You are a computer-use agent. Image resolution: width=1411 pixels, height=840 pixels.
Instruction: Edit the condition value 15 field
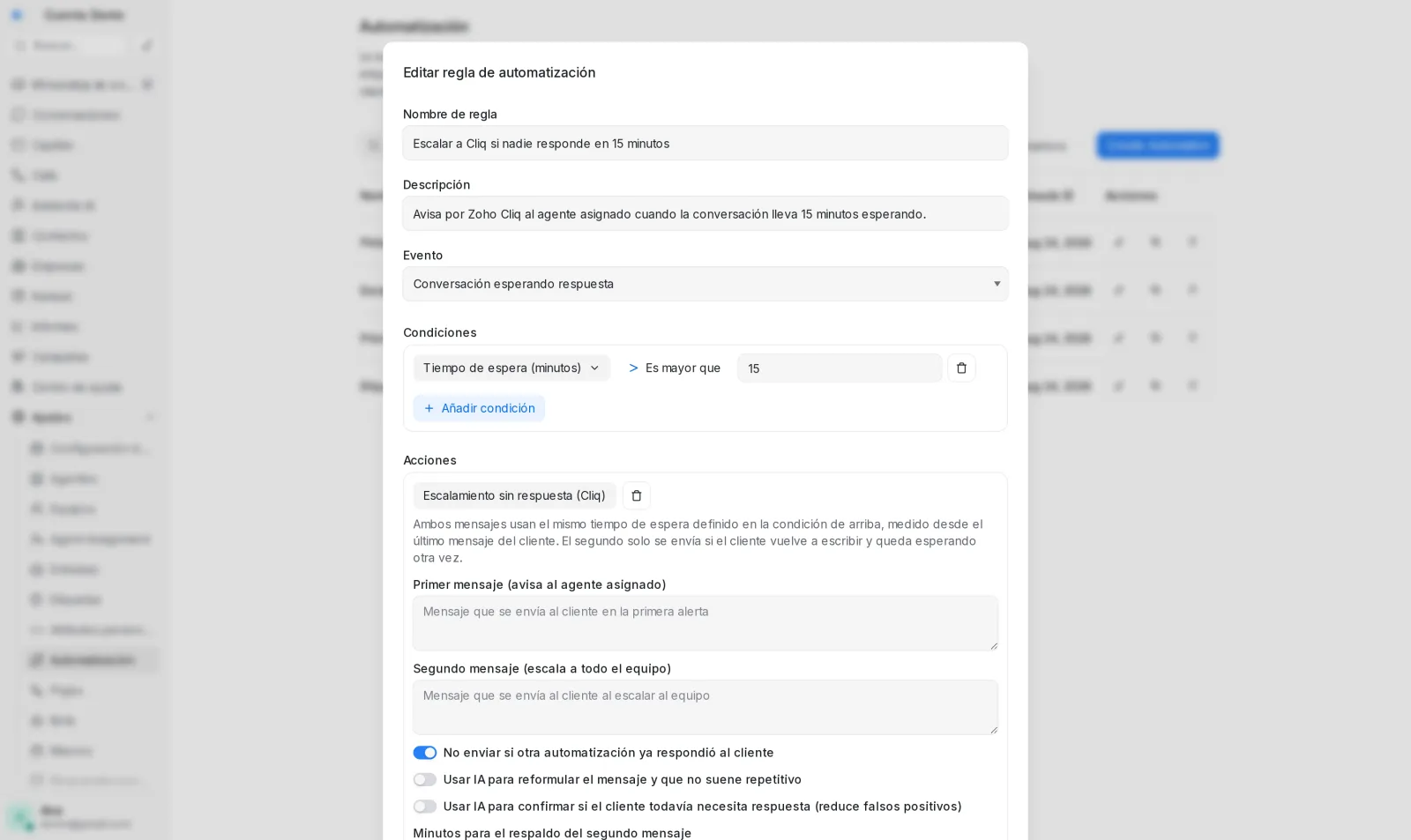(839, 368)
